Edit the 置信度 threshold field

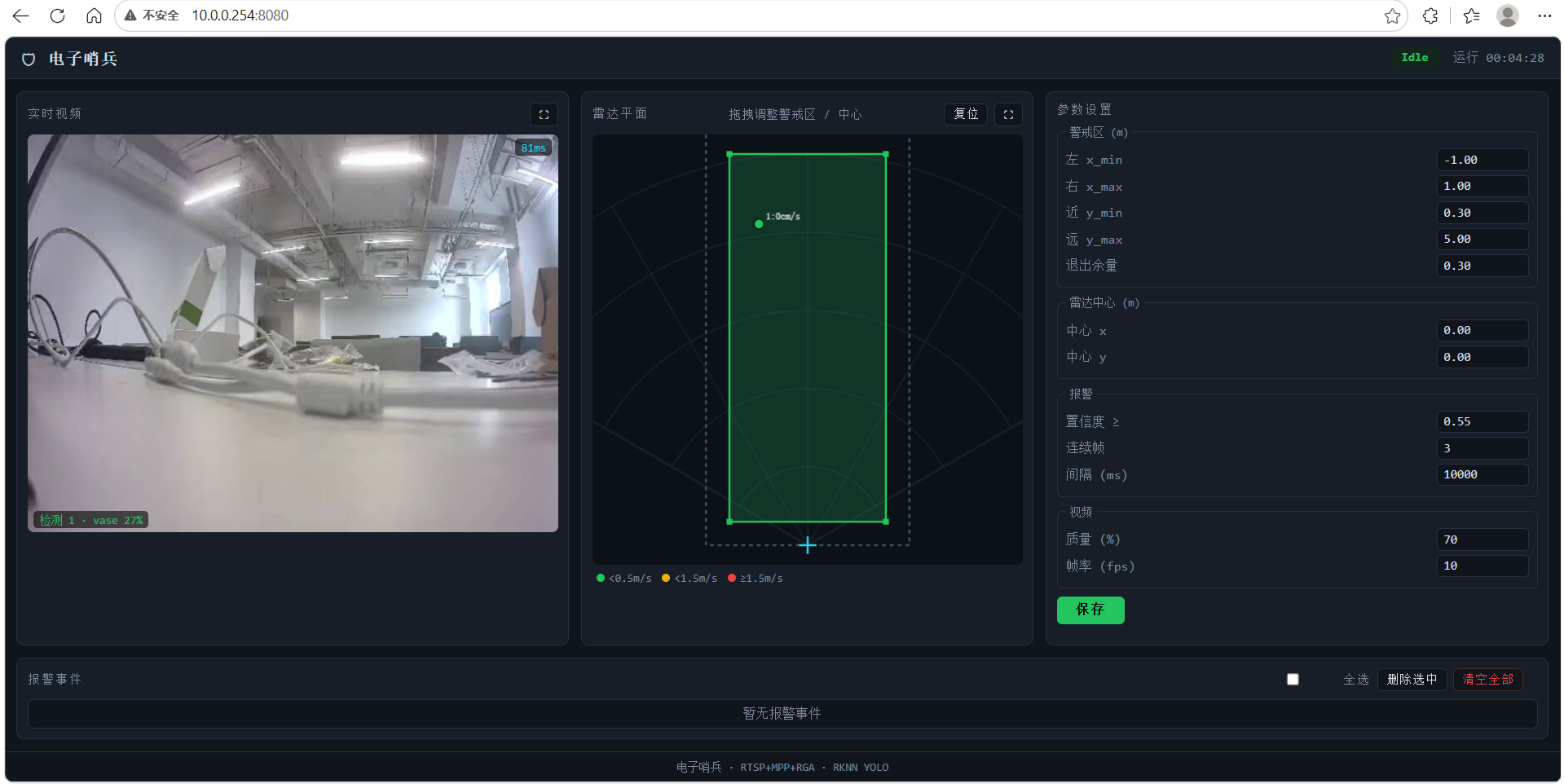click(x=1482, y=421)
